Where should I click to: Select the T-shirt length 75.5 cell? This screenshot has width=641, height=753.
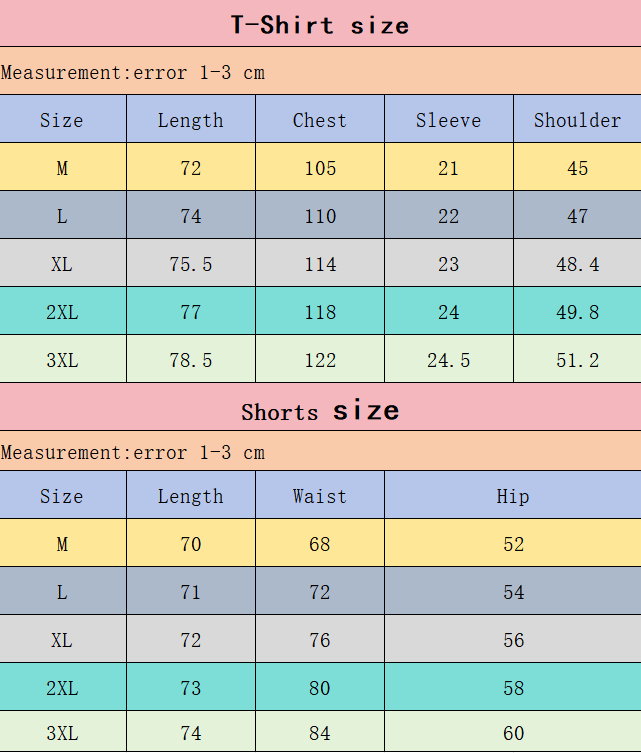pyautogui.click(x=191, y=264)
